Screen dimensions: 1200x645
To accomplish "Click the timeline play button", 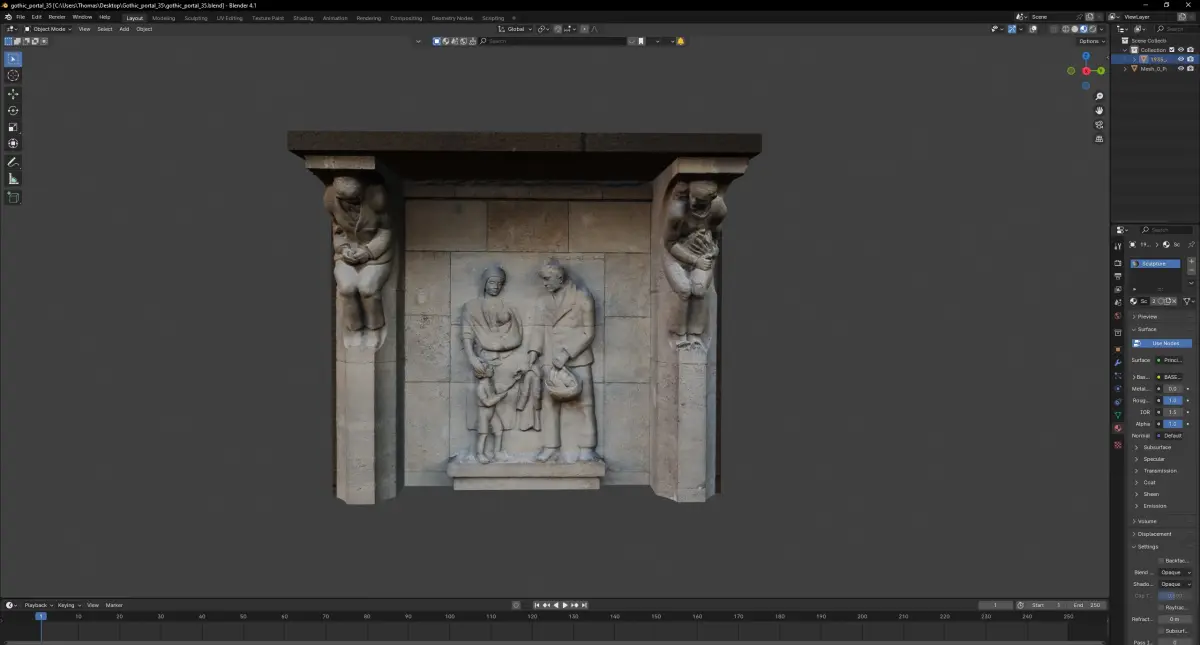I will click(565, 605).
